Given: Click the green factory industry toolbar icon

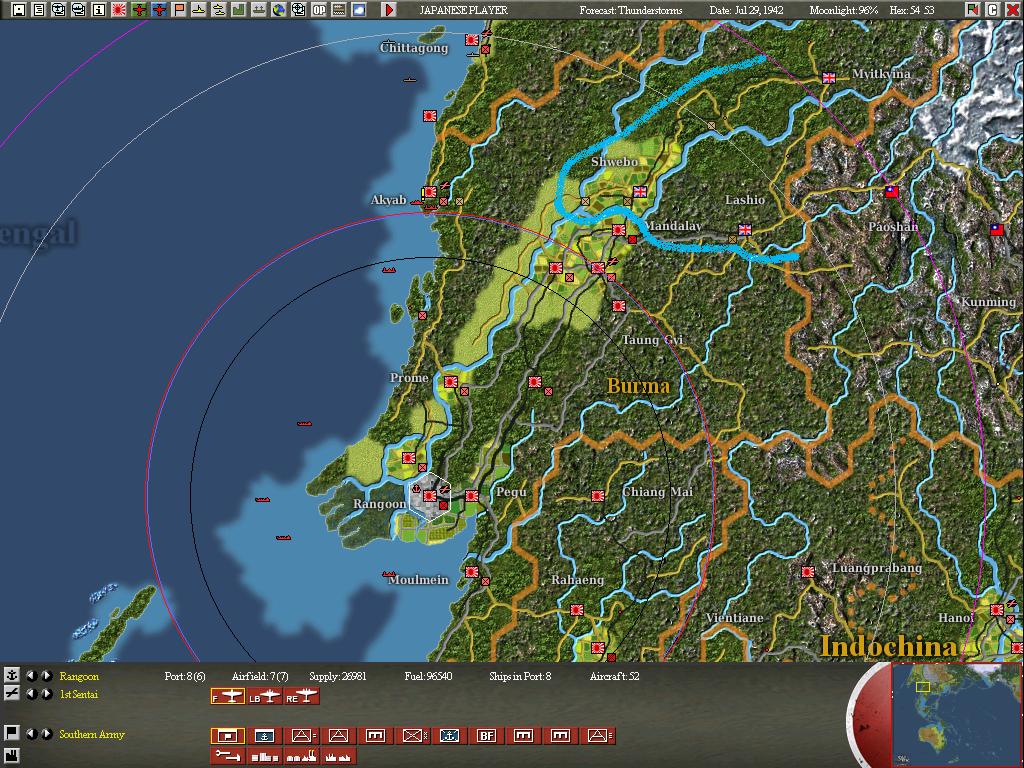Looking at the screenshot, I should (x=238, y=10).
